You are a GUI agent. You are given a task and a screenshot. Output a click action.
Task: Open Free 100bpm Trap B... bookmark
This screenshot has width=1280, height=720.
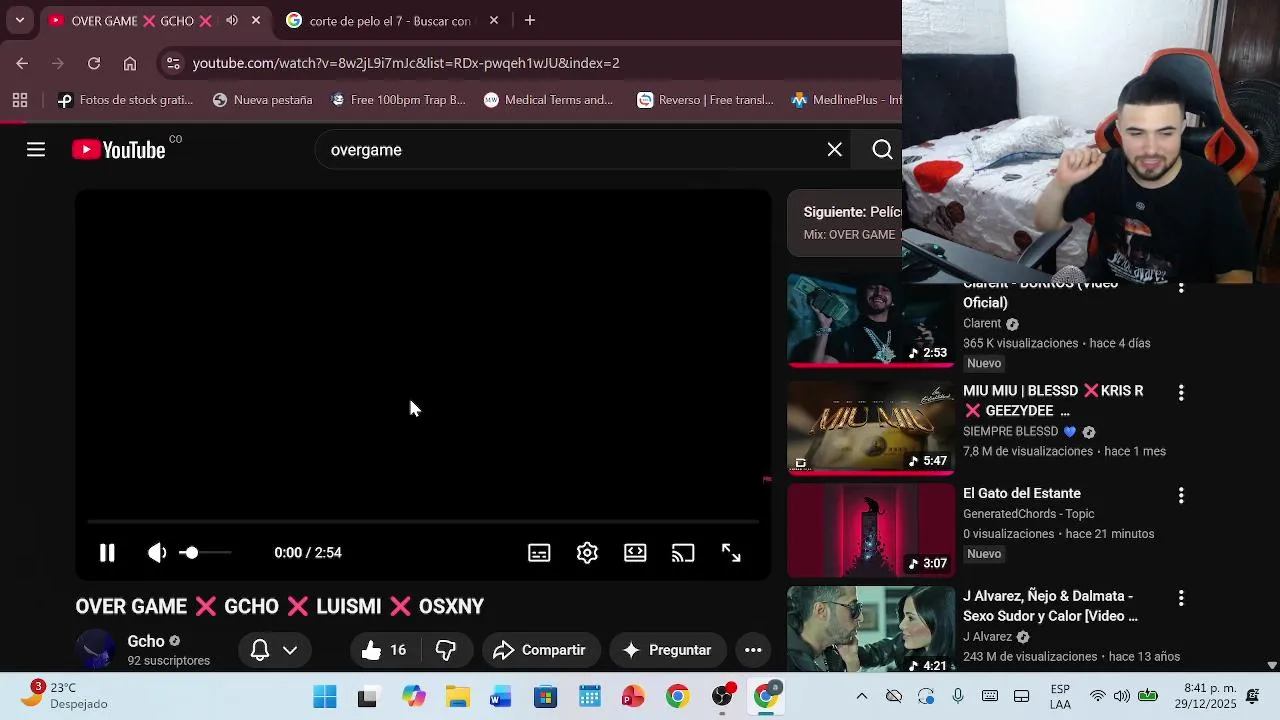pyautogui.click(x=398, y=100)
